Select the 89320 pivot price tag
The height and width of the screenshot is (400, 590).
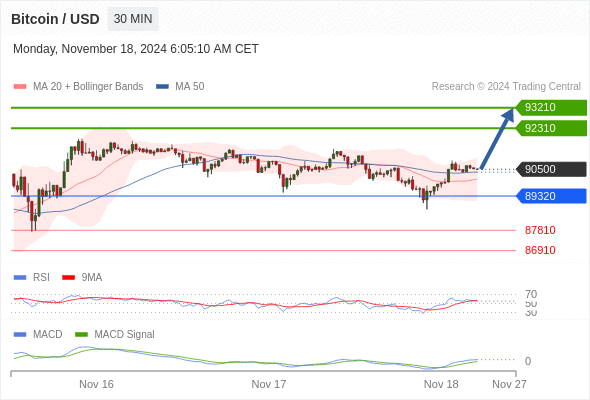(x=551, y=196)
